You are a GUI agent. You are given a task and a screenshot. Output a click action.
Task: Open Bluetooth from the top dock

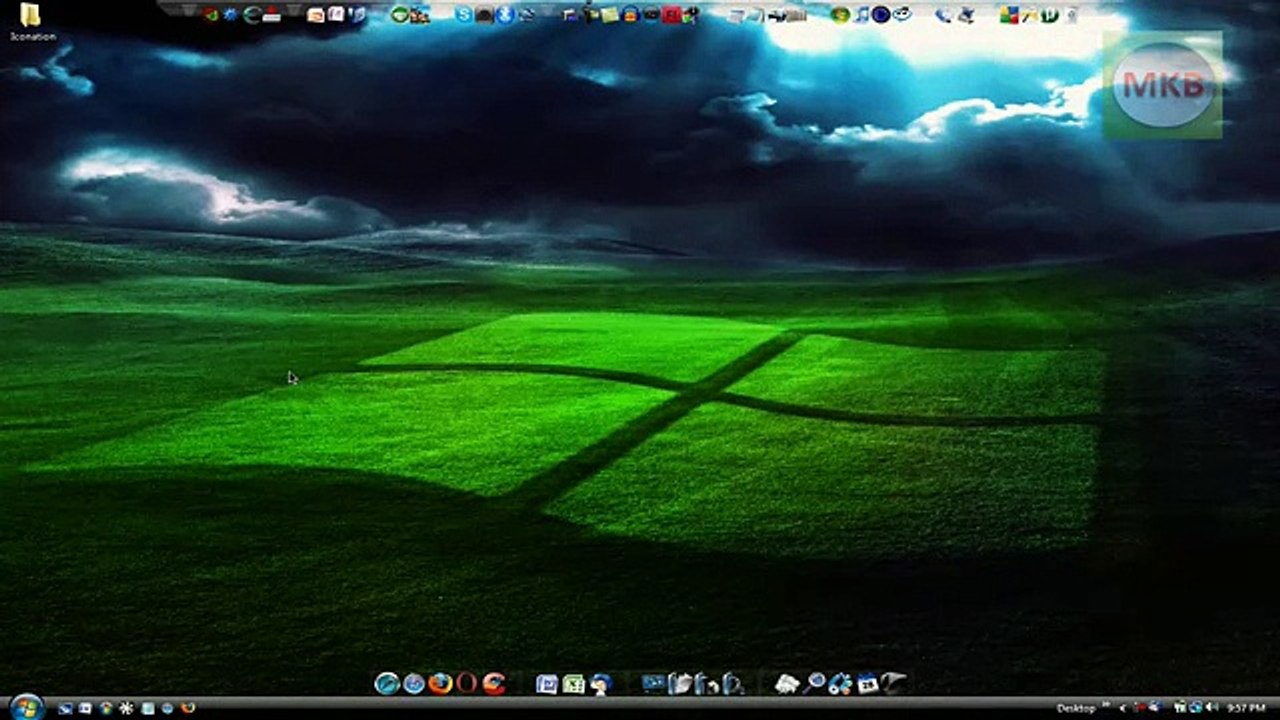click(505, 14)
